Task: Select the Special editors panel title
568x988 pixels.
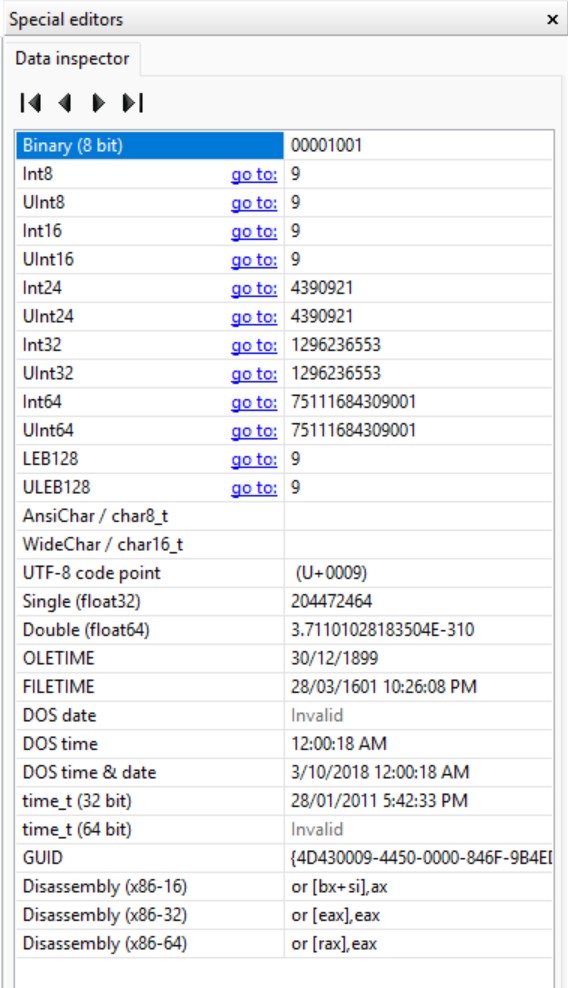Action: [x=66, y=20]
